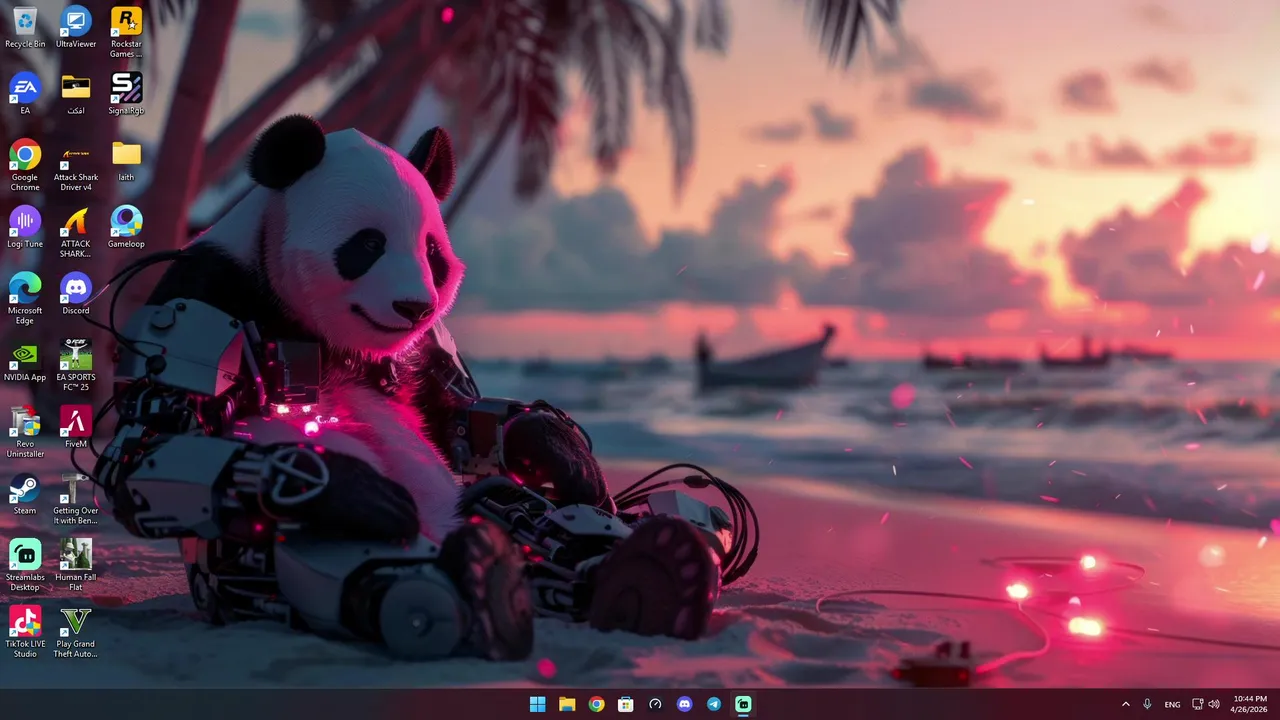
Task: Select the Discord desktop shortcut
Action: pos(76,293)
